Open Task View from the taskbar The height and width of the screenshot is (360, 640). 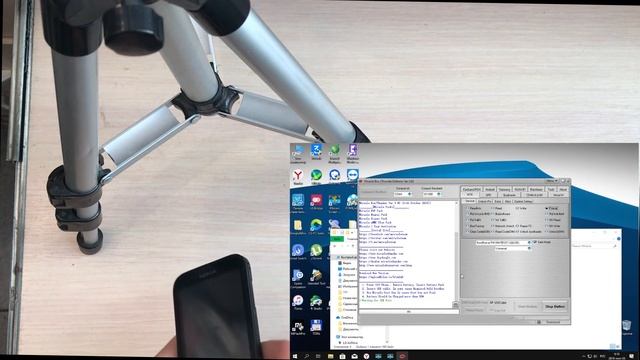point(318,356)
